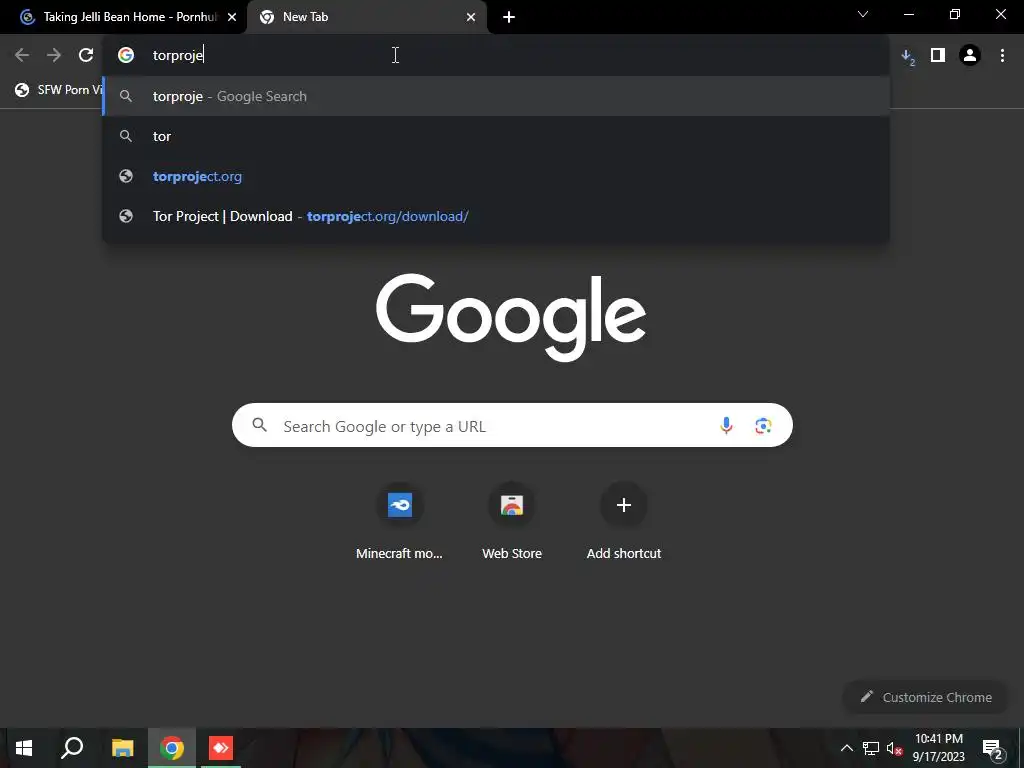Close the Taking Jelli Bean Home tab
1024x768 pixels.
click(x=232, y=18)
